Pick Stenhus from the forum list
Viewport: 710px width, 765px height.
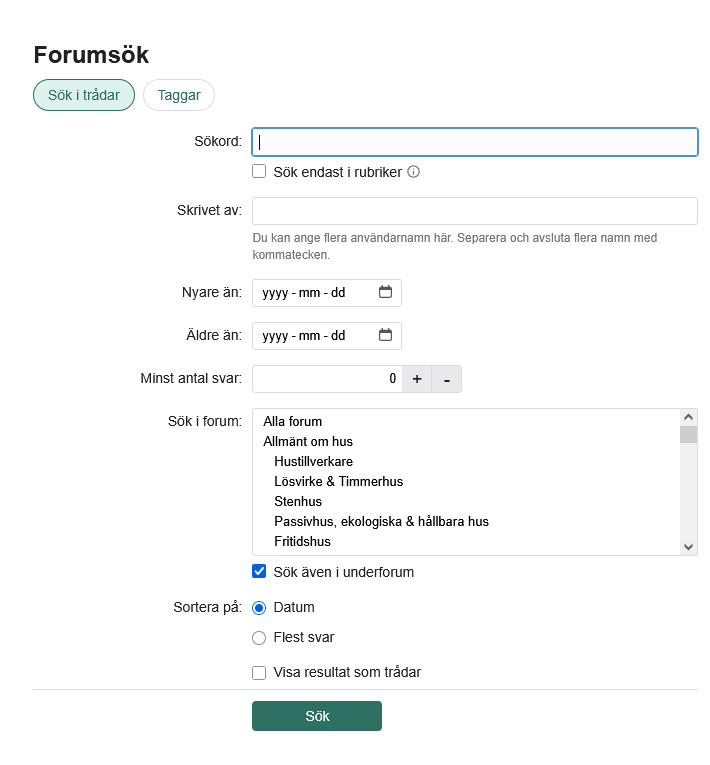[298, 501]
